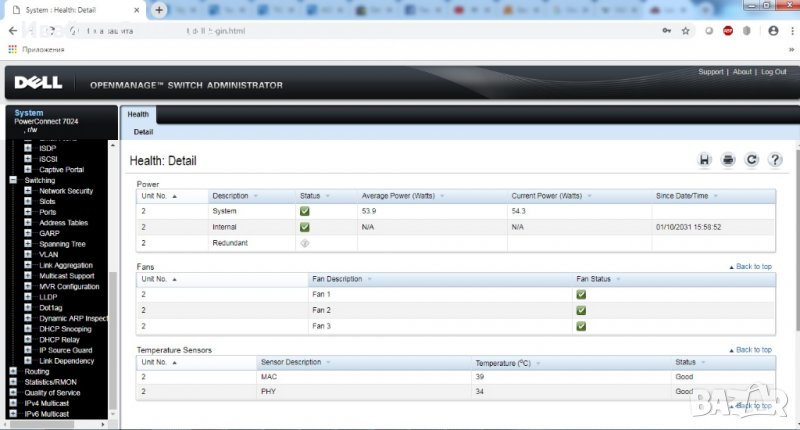Collapse the Switching tree node
This screenshot has width=800, height=430.
coord(14,181)
